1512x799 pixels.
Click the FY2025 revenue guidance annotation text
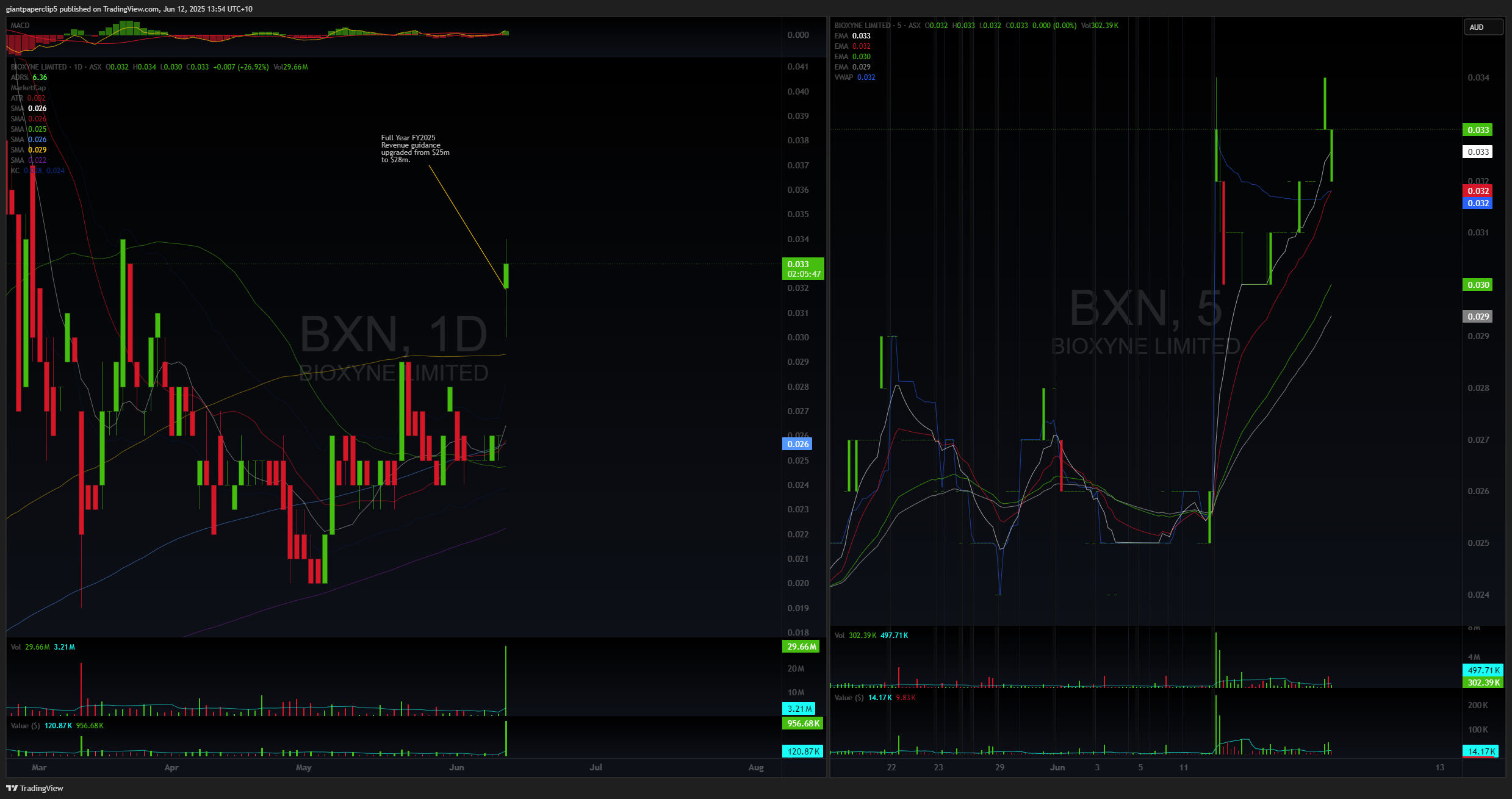(415, 149)
